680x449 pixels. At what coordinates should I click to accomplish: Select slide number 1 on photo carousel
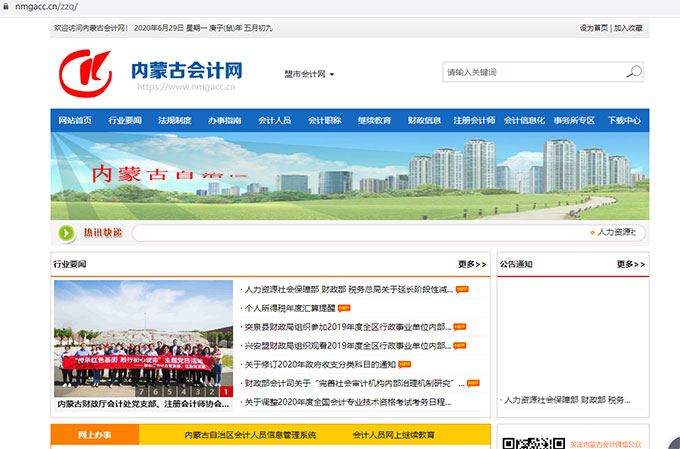(x=227, y=391)
